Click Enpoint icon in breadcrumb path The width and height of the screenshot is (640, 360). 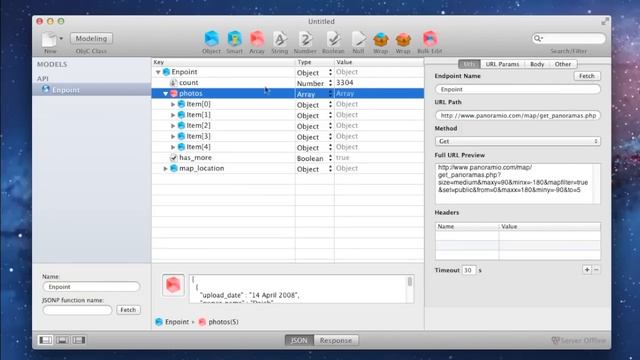[159, 322]
